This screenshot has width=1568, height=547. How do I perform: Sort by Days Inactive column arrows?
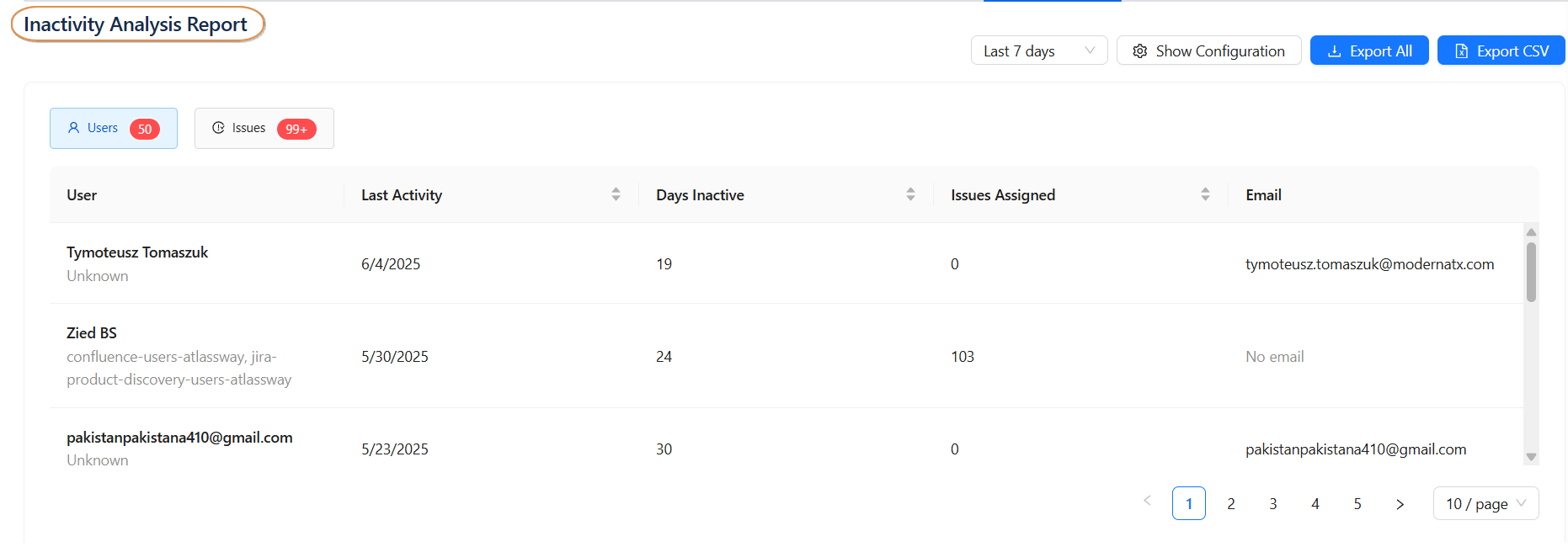(910, 194)
